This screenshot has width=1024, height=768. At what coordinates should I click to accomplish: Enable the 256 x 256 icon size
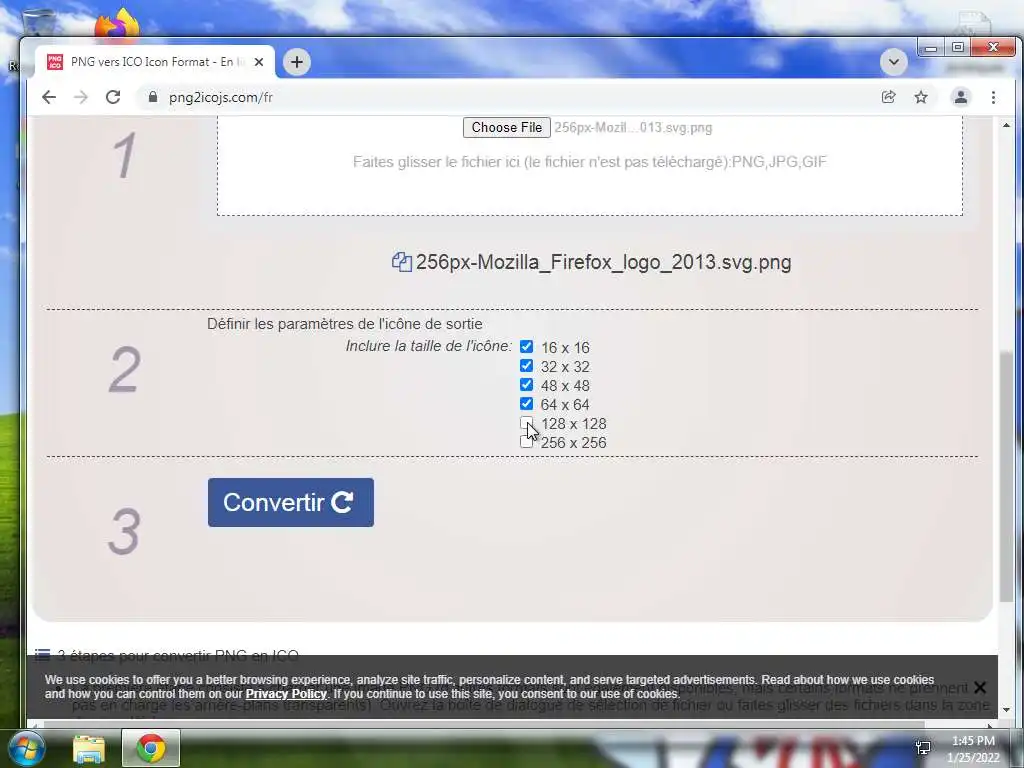pyautogui.click(x=526, y=442)
